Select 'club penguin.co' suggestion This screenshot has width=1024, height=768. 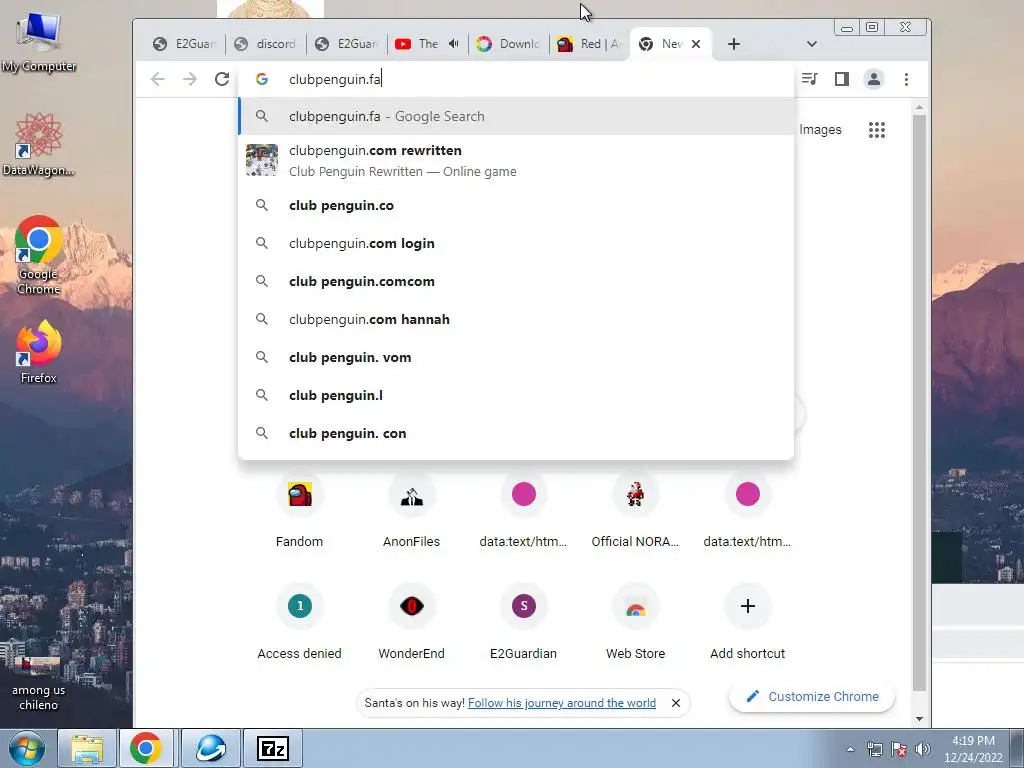coord(516,205)
